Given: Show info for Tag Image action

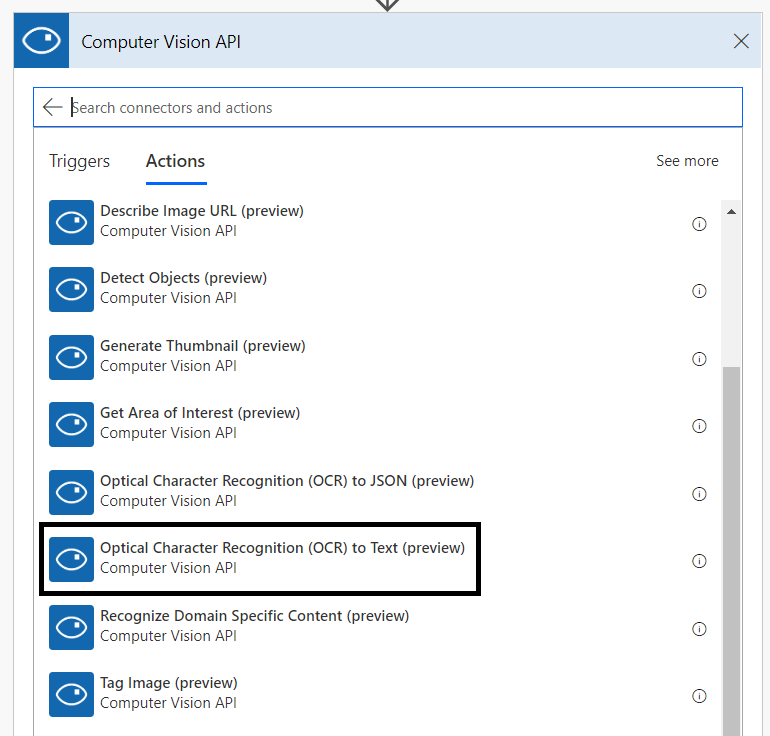Looking at the screenshot, I should [x=699, y=696].
